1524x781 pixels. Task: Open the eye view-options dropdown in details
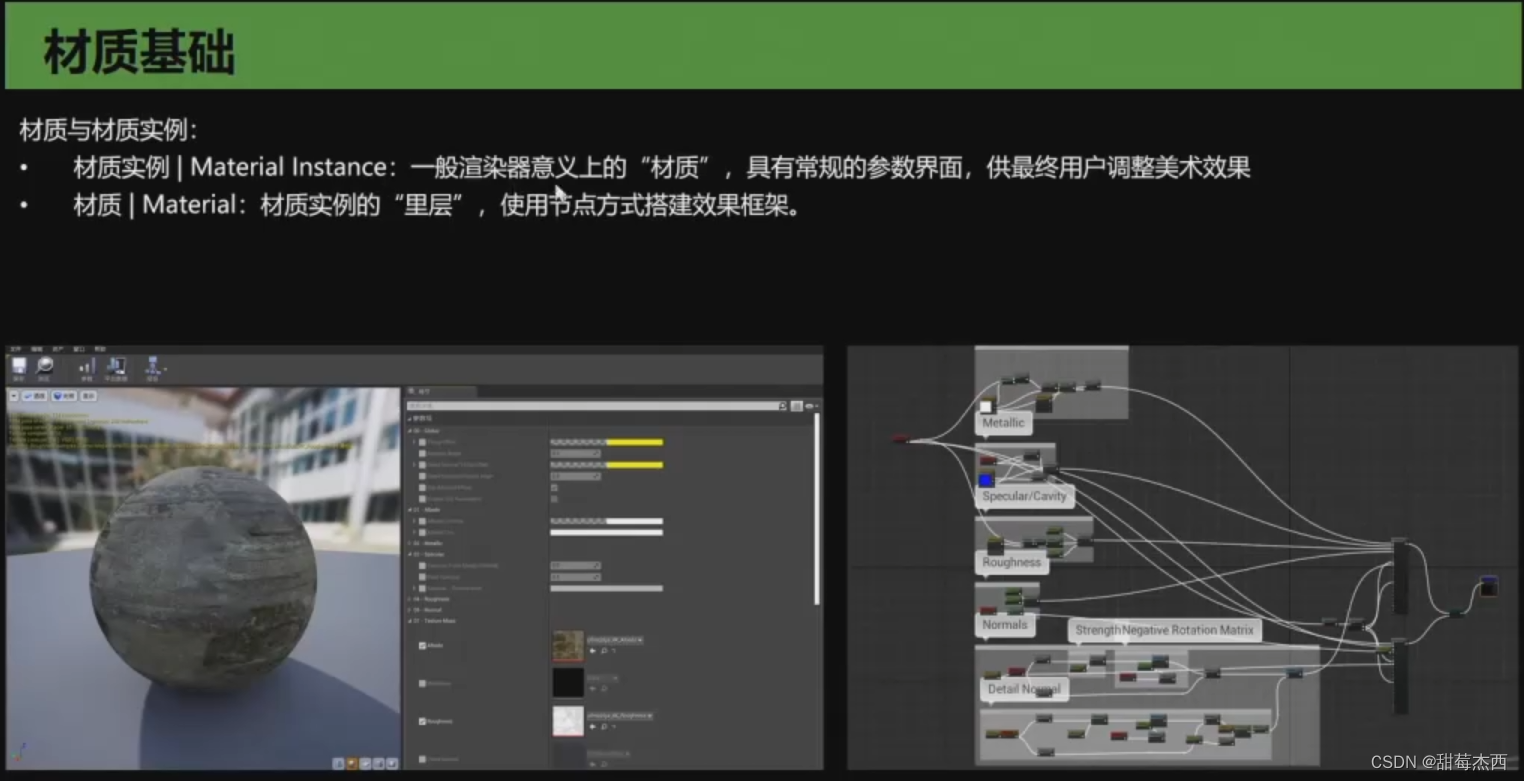click(x=812, y=406)
